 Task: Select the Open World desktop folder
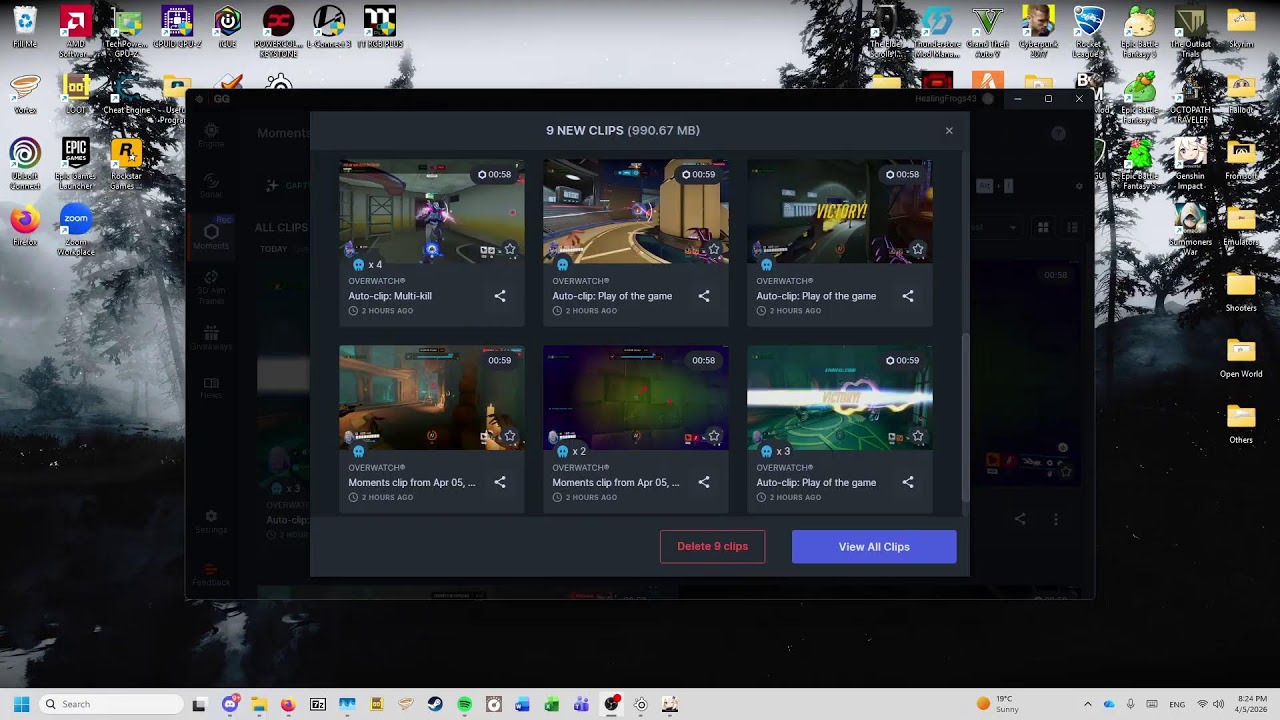pos(1241,358)
